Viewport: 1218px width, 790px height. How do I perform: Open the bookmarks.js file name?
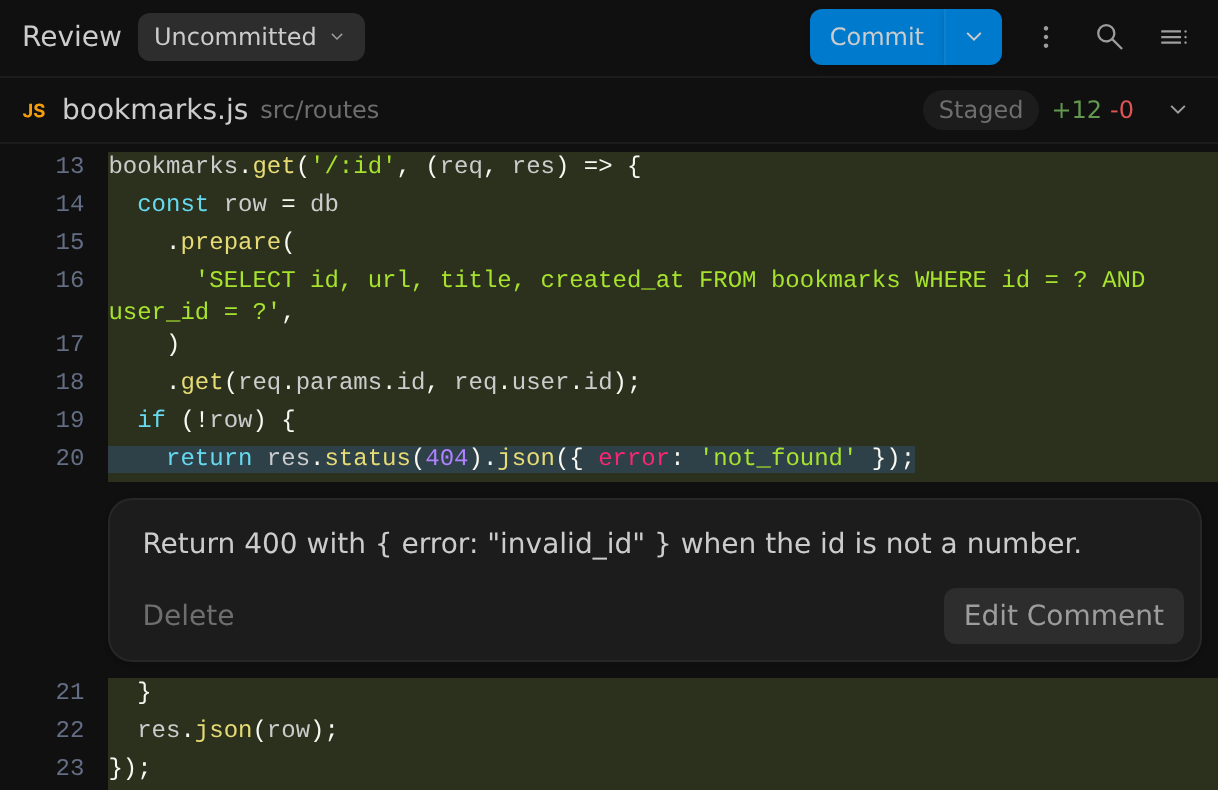click(x=155, y=110)
